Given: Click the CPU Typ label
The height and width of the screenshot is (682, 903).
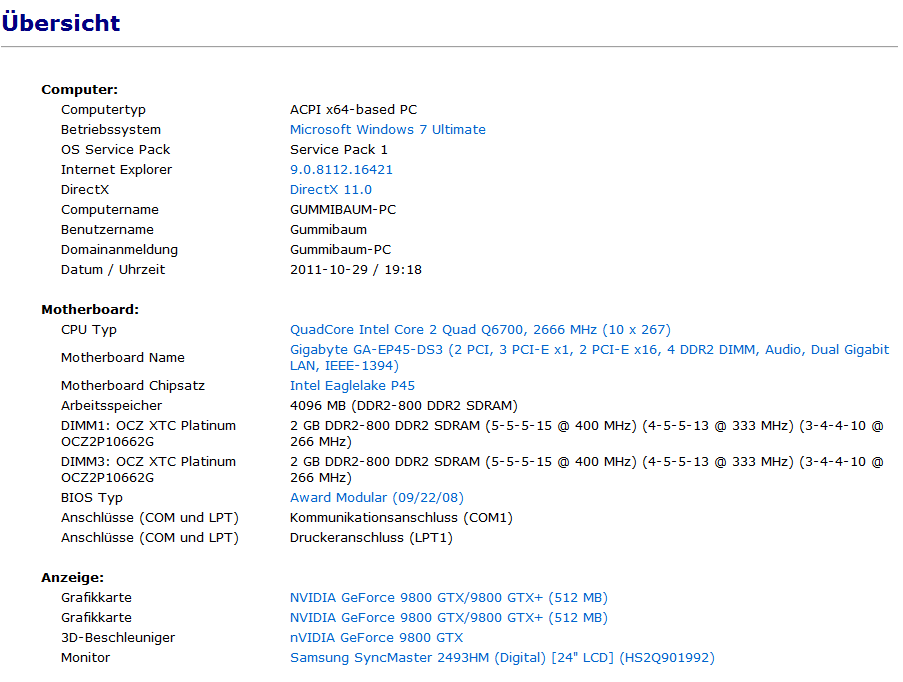Looking at the screenshot, I should pyautogui.click(x=89, y=330).
